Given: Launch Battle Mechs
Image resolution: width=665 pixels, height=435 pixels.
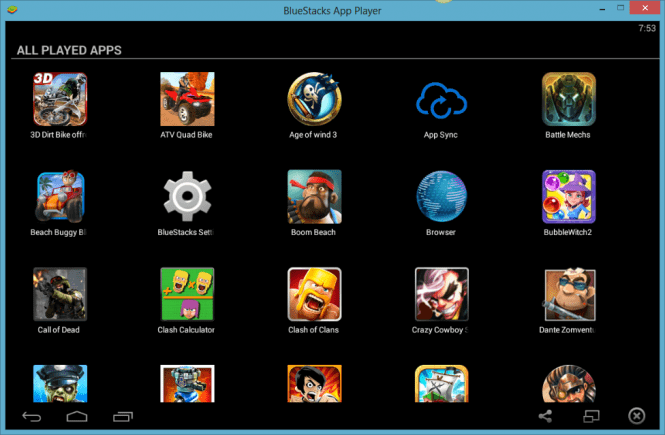Looking at the screenshot, I should click(569, 99).
